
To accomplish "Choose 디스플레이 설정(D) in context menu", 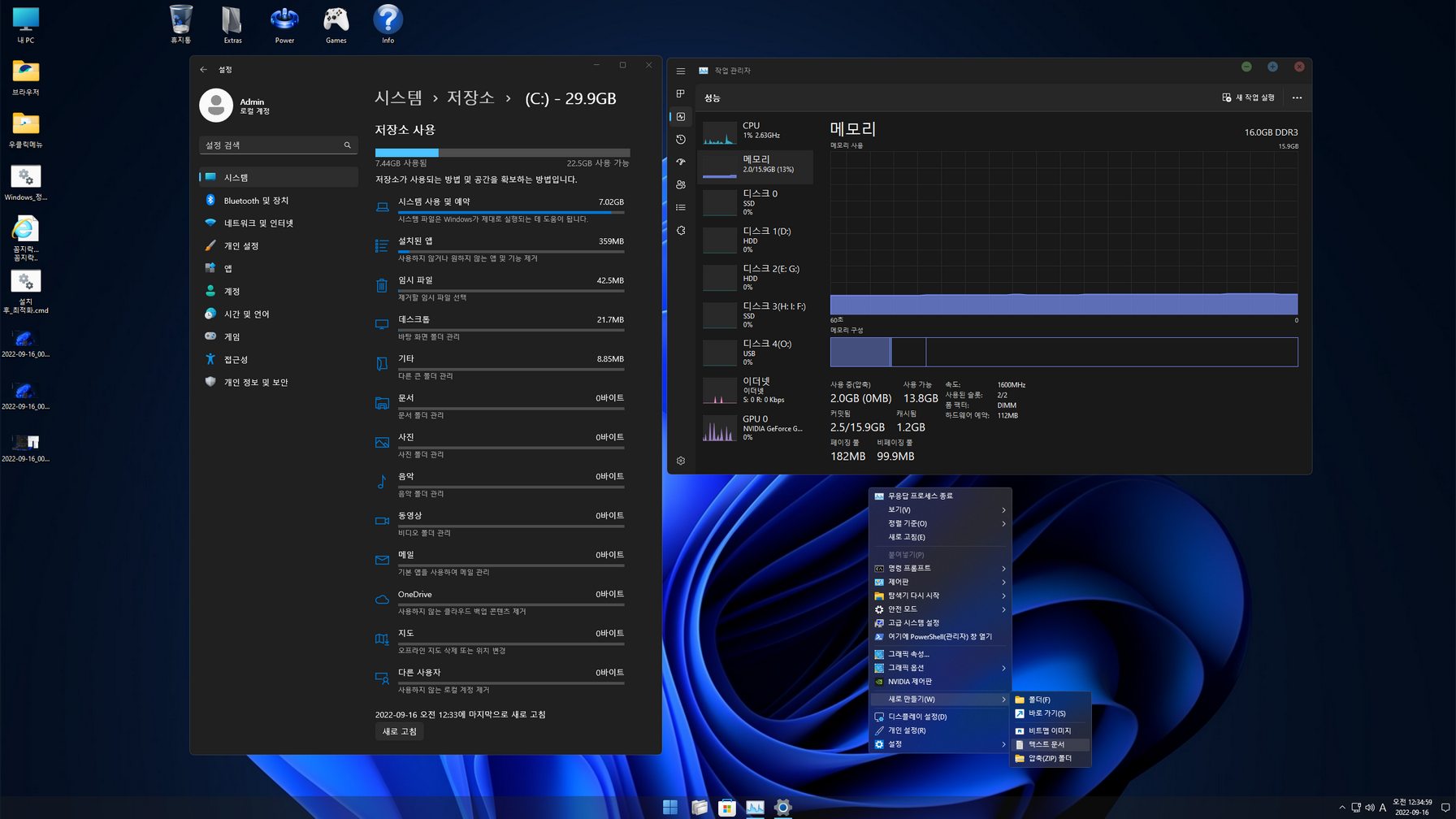I will (x=940, y=717).
